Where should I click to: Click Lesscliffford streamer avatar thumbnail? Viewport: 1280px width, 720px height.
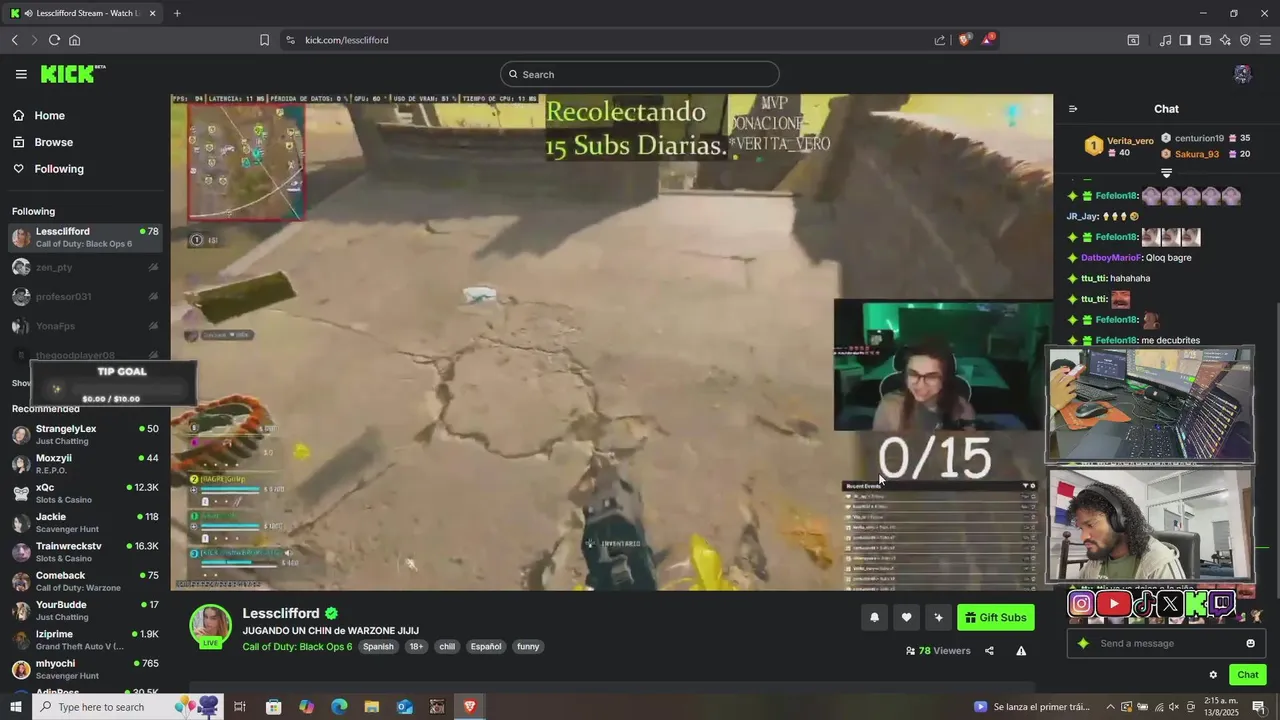pos(211,626)
